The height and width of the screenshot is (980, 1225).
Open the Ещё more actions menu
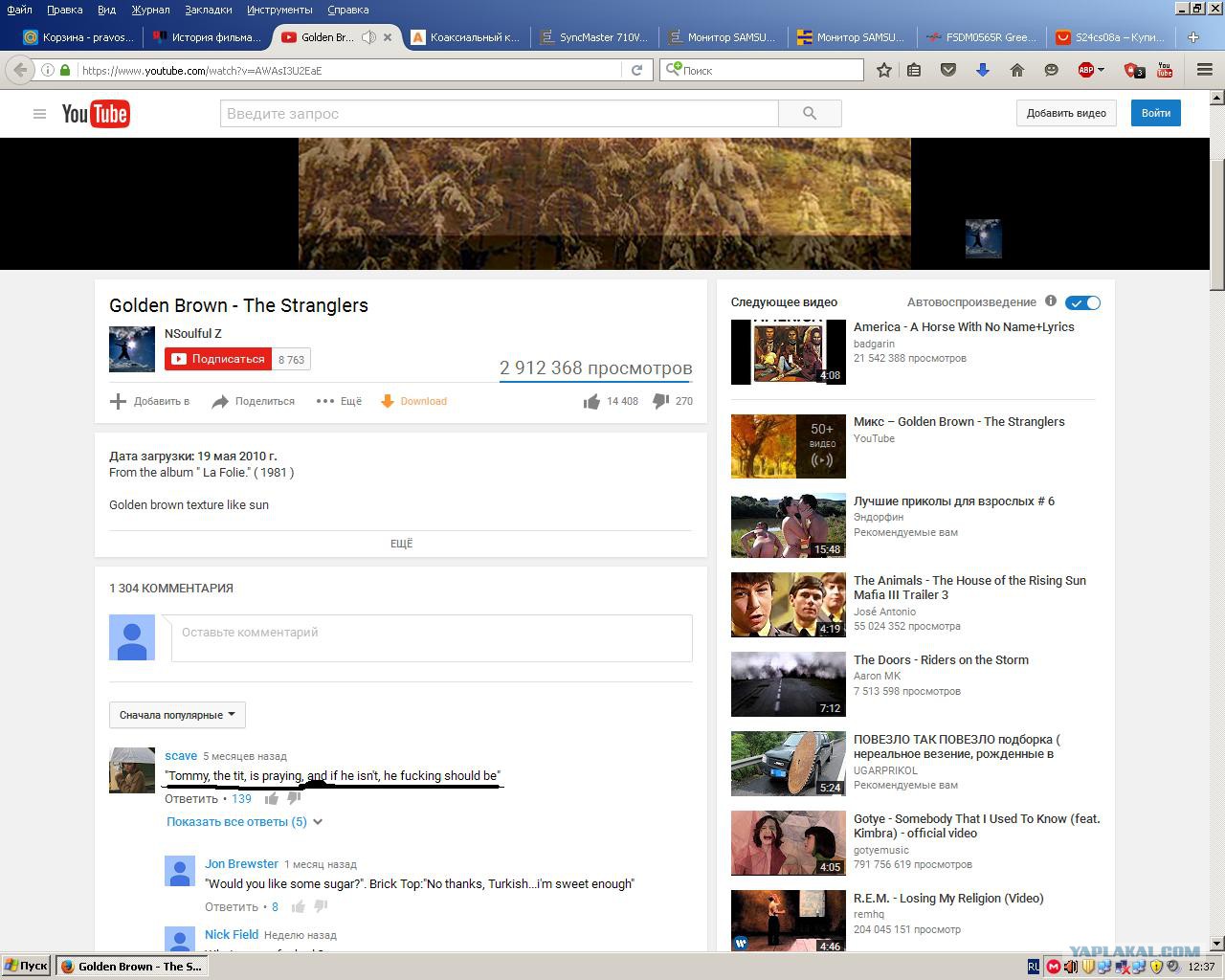(339, 401)
